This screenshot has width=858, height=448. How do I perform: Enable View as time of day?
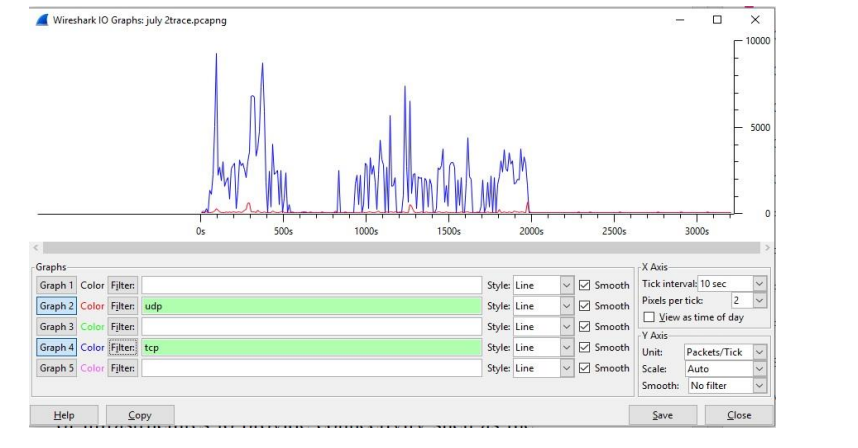(x=649, y=317)
